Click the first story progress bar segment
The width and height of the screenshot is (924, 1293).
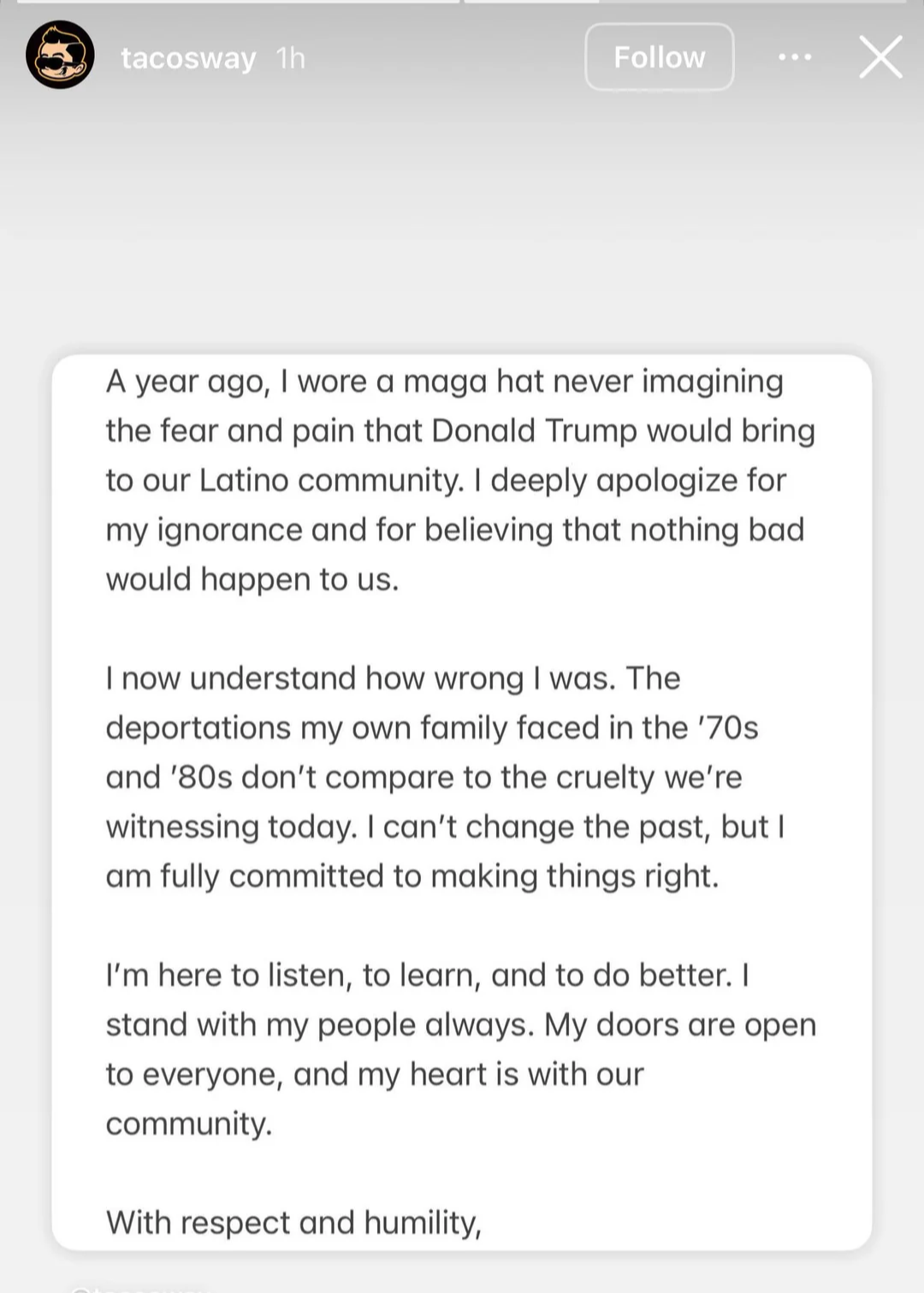pyautogui.click(x=238, y=3)
